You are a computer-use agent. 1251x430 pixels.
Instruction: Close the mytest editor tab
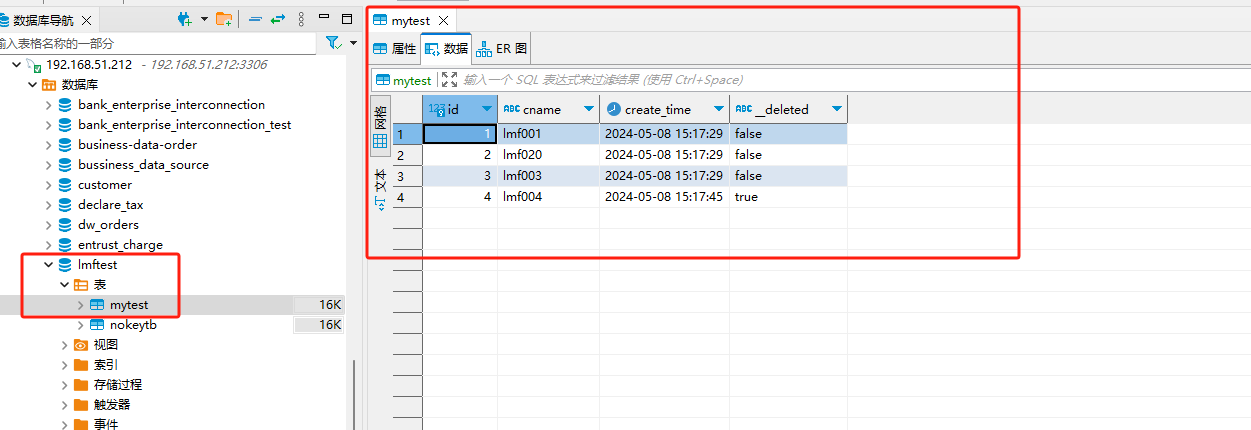point(444,20)
